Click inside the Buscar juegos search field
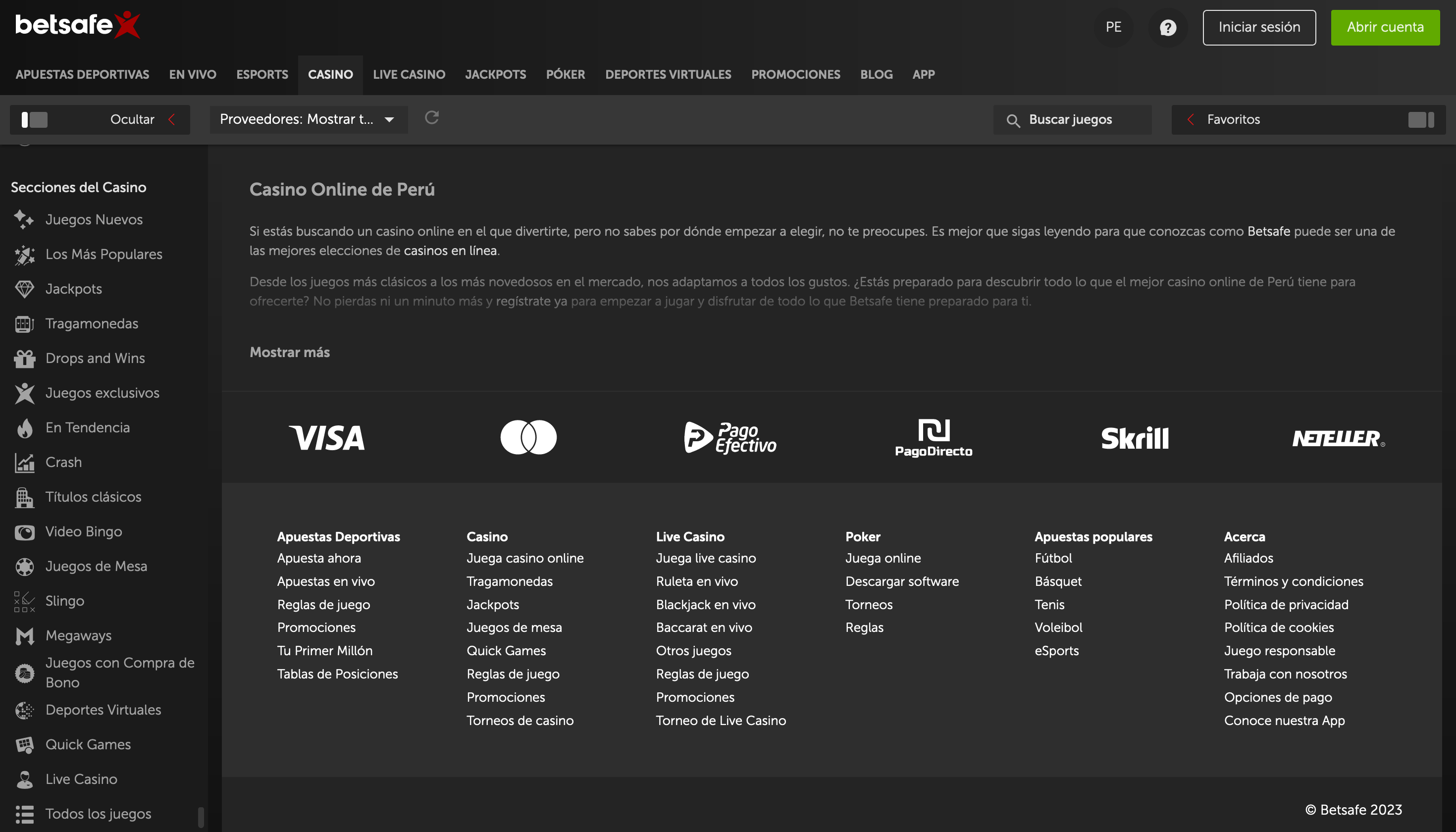The width and height of the screenshot is (1456, 832). click(1071, 119)
